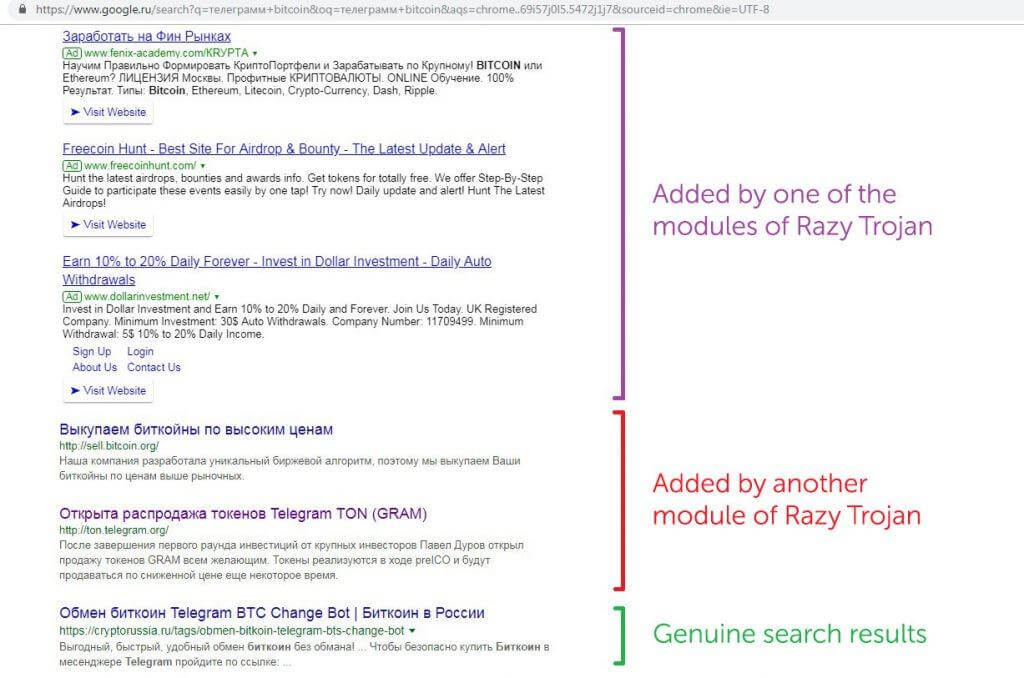
Task: Open the 'Выкупаем биткойны по высоким ценам' result
Action: tap(196, 430)
